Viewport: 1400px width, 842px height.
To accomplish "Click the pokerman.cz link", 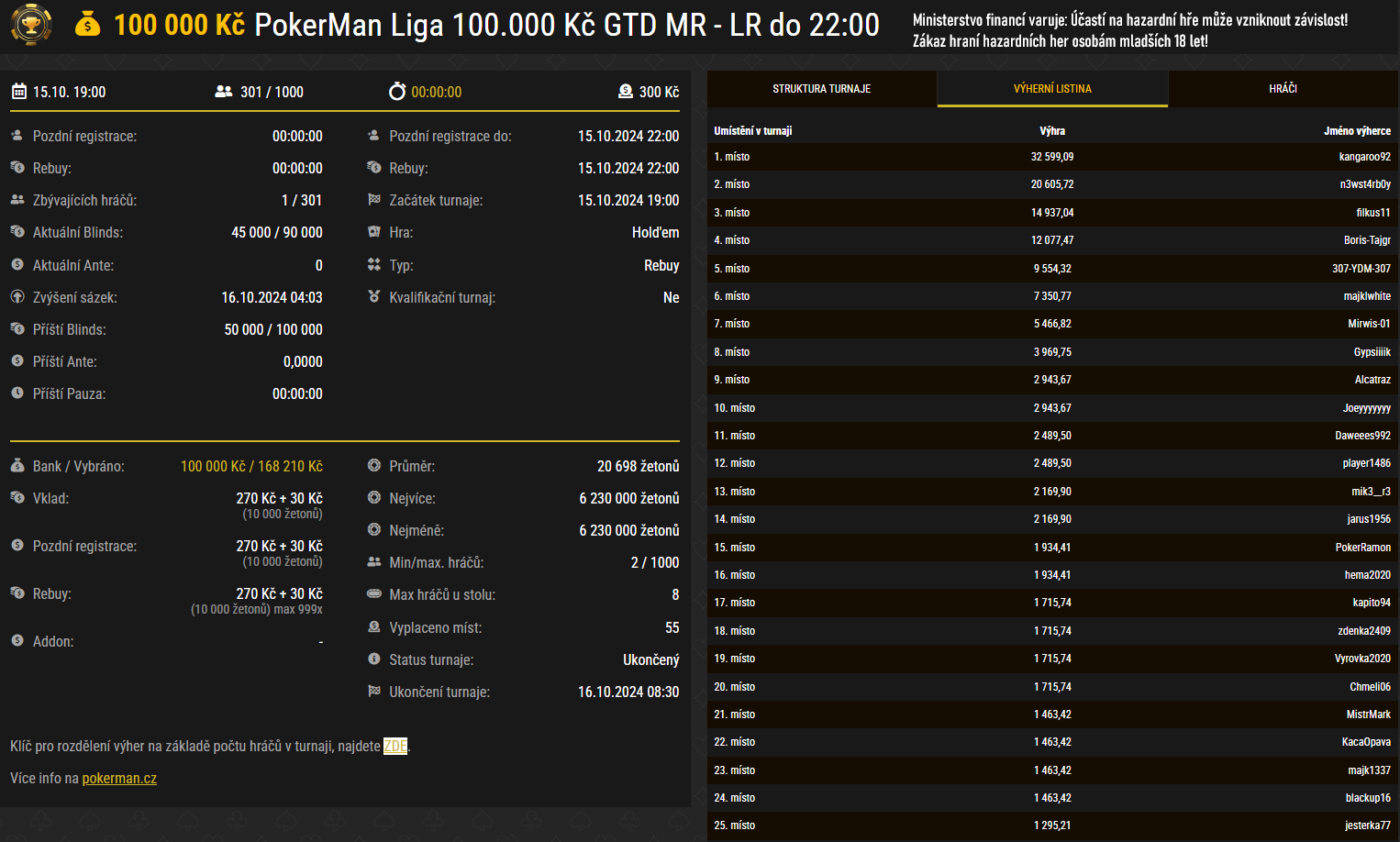I will tap(119, 778).
